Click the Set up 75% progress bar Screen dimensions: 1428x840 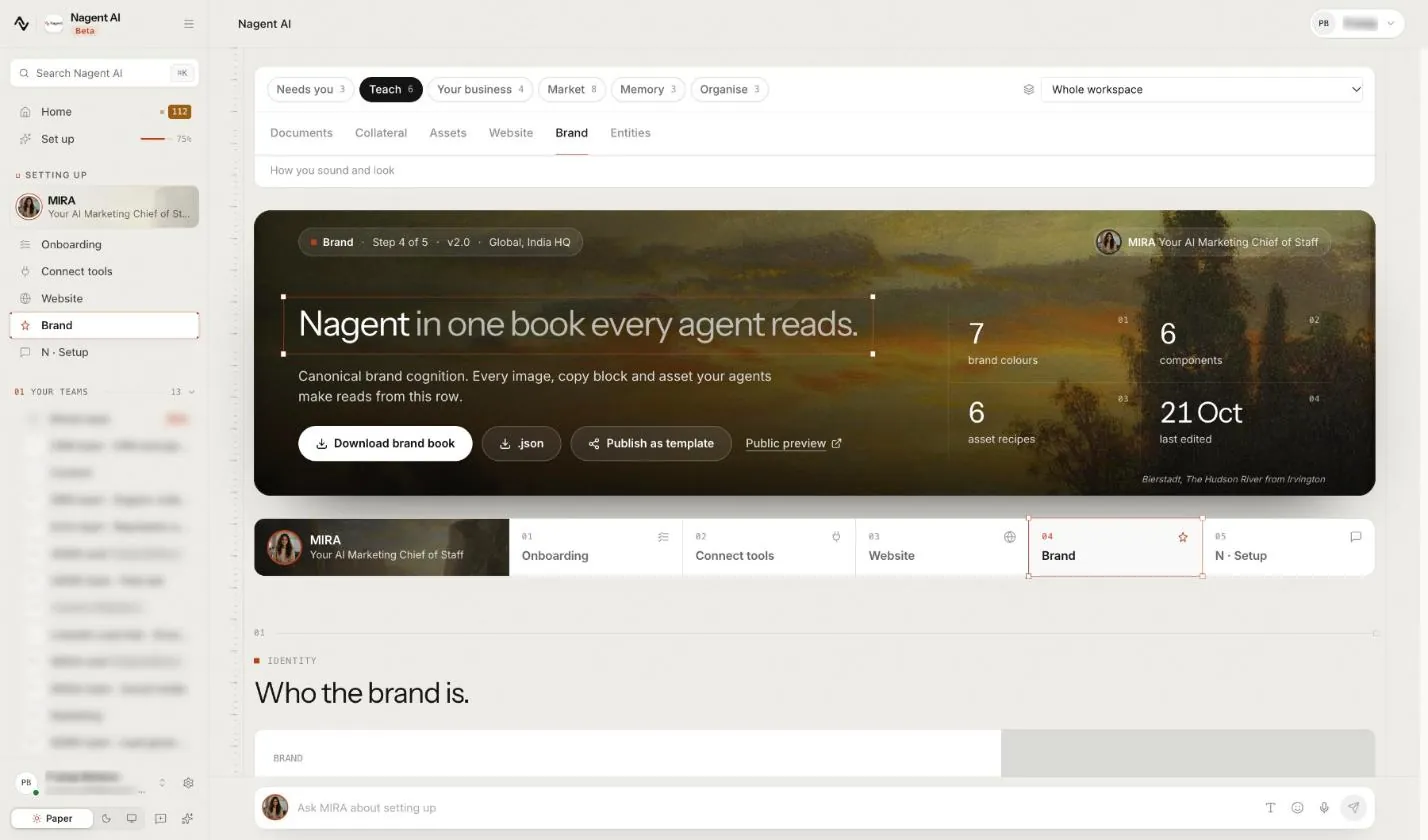click(x=155, y=139)
